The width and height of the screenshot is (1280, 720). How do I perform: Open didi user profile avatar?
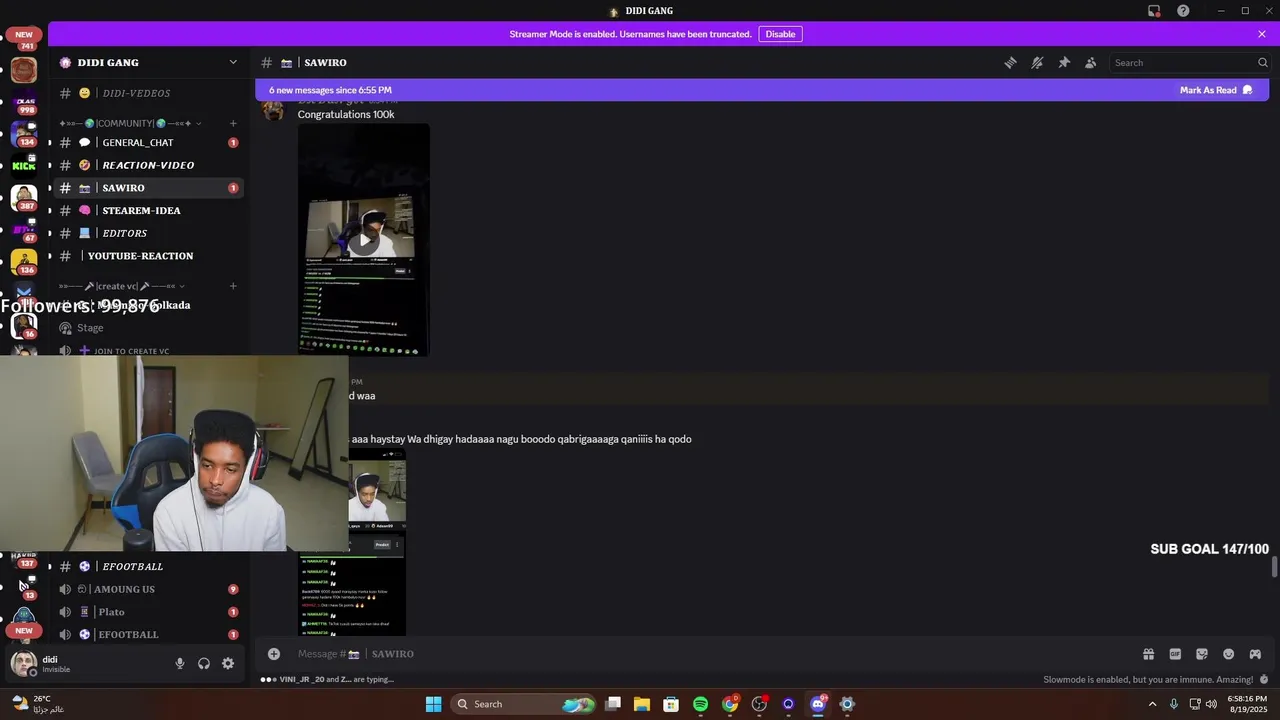point(24,663)
